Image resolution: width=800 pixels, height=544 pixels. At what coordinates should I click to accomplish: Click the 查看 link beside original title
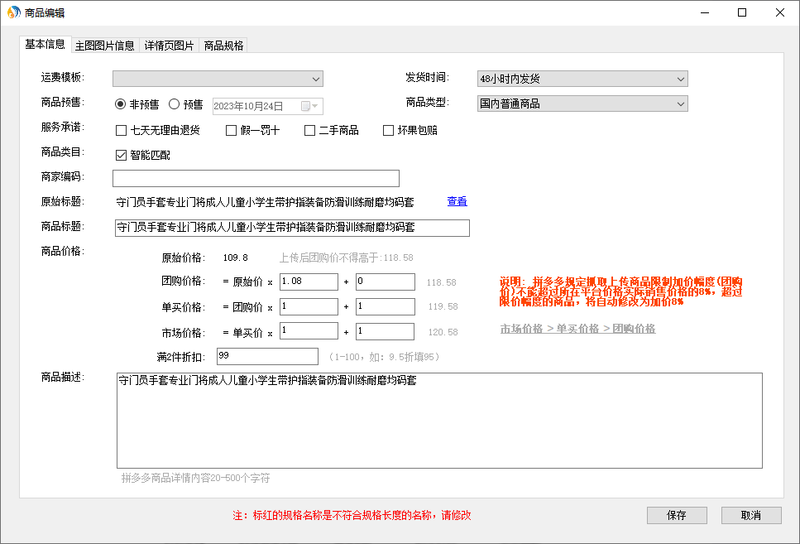click(457, 202)
